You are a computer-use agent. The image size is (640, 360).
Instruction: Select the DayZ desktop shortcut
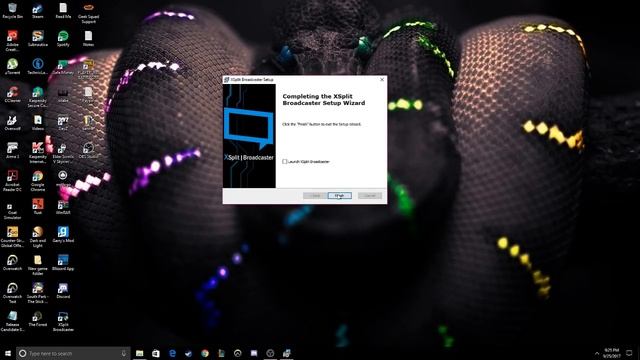point(63,122)
